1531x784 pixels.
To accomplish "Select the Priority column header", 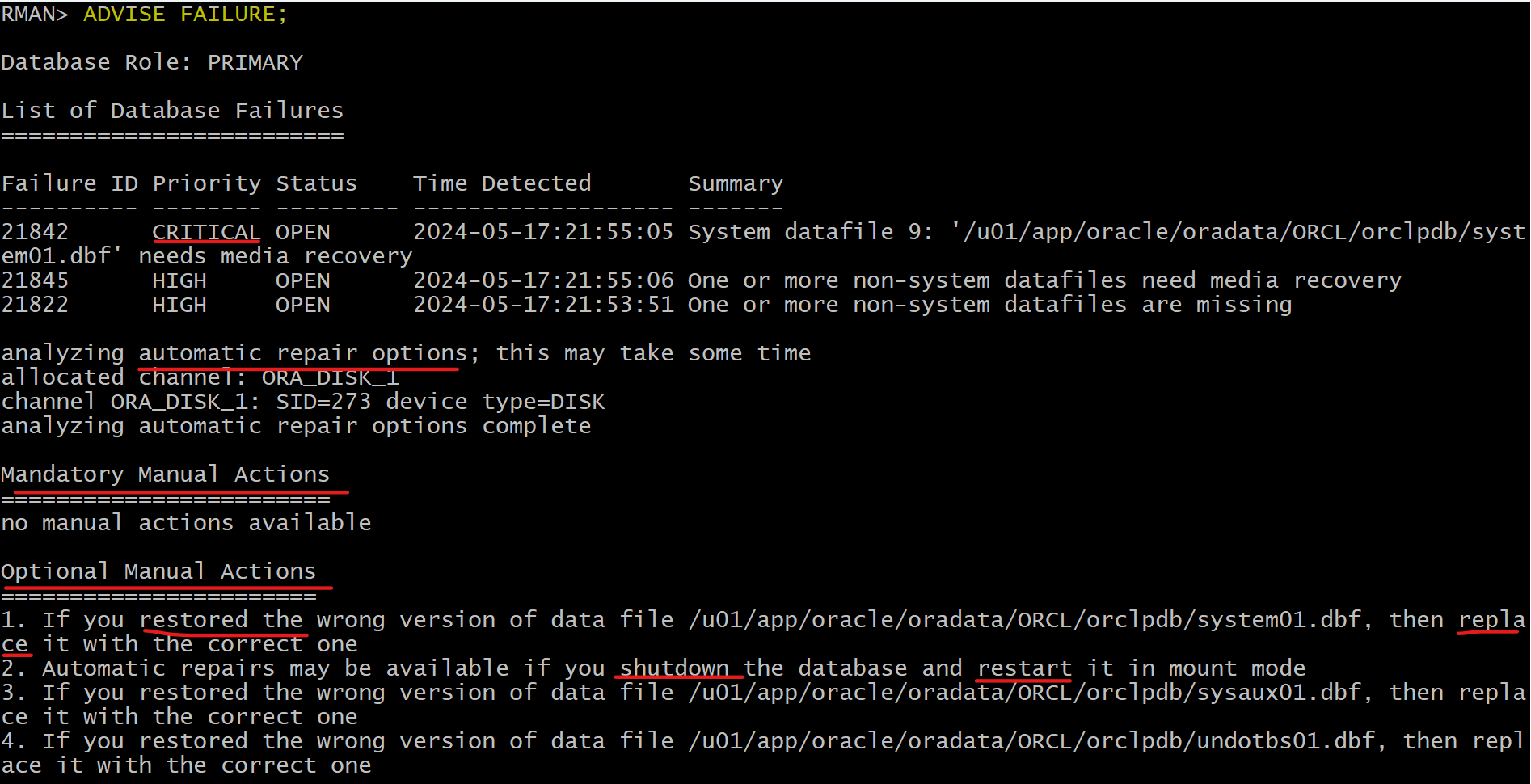I will (207, 183).
